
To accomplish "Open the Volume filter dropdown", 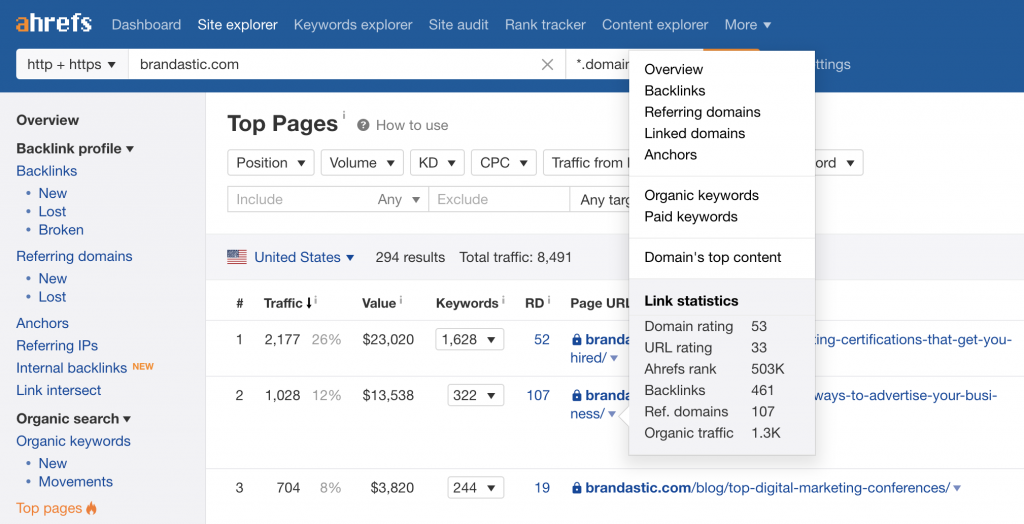I will pos(362,163).
